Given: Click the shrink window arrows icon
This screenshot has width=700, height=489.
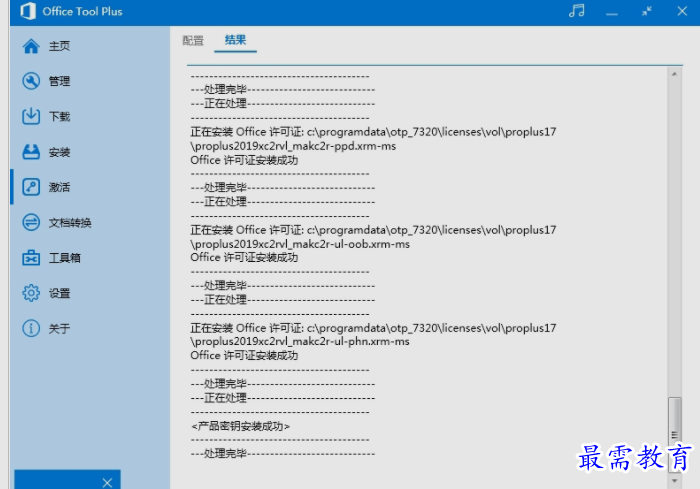Looking at the screenshot, I should 646,11.
